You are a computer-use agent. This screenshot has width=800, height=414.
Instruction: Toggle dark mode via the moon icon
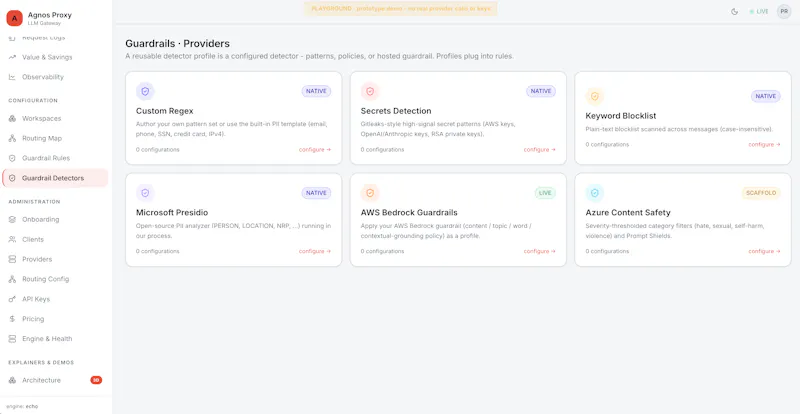pyautogui.click(x=735, y=11)
